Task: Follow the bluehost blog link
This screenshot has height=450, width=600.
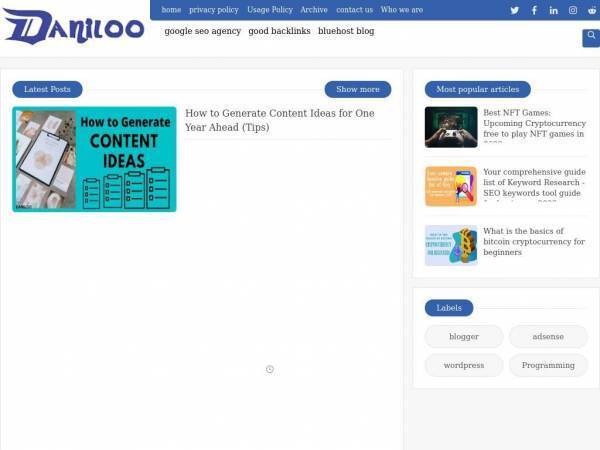Action: tap(346, 31)
